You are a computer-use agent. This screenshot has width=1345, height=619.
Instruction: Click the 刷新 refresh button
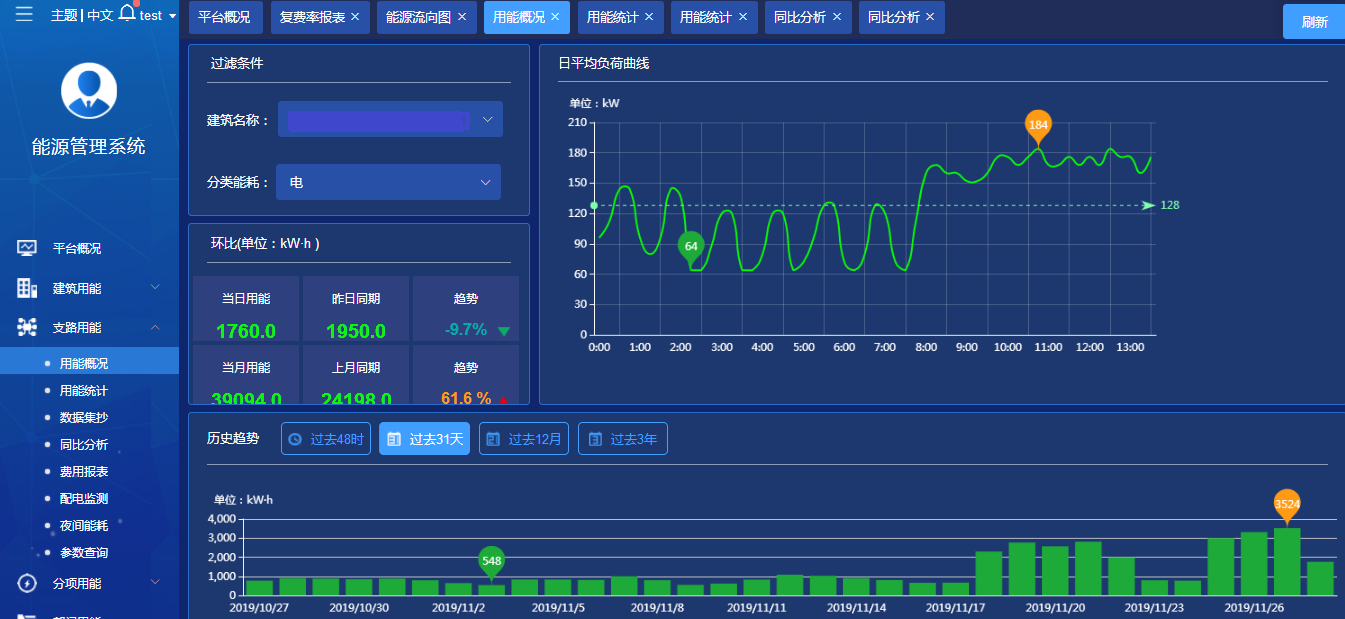(1314, 21)
